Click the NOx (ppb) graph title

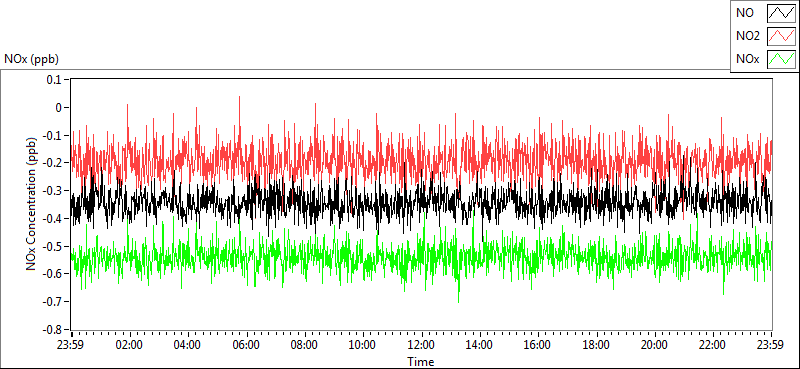click(32, 59)
